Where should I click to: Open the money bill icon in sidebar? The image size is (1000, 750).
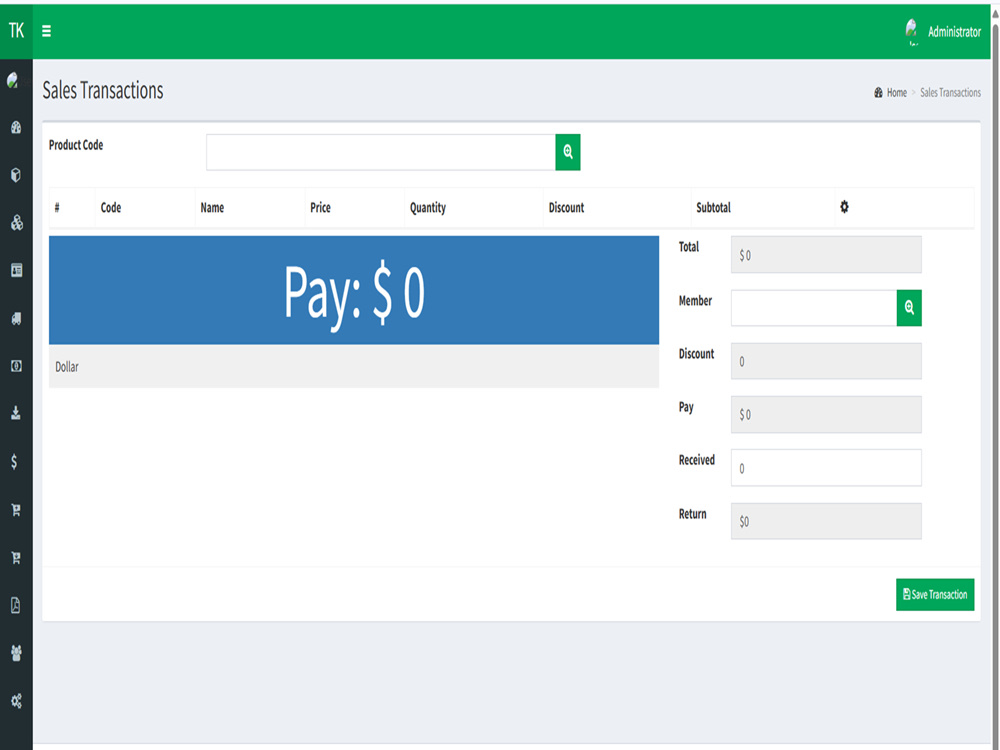click(16, 365)
